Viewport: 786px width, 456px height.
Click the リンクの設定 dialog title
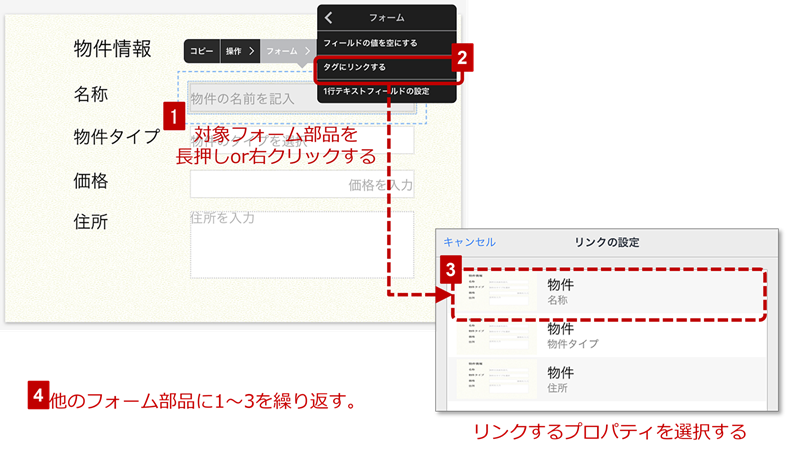coord(607,242)
